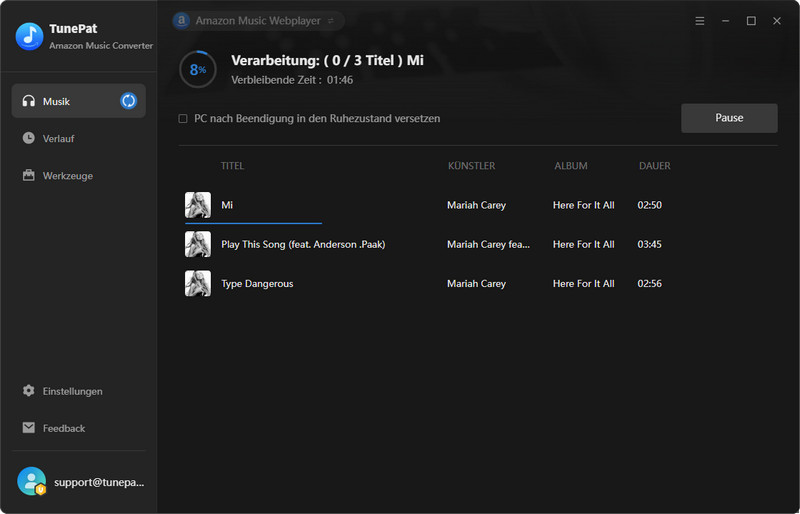Select the track title Mi
This screenshot has width=800, height=514.
click(227, 205)
